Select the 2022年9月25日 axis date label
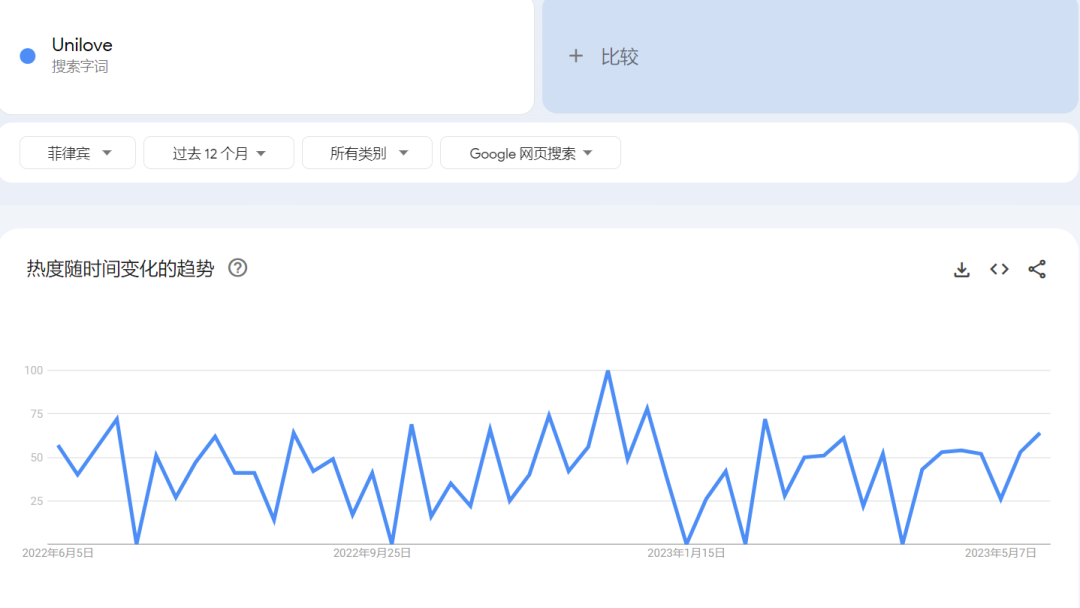 click(x=372, y=552)
